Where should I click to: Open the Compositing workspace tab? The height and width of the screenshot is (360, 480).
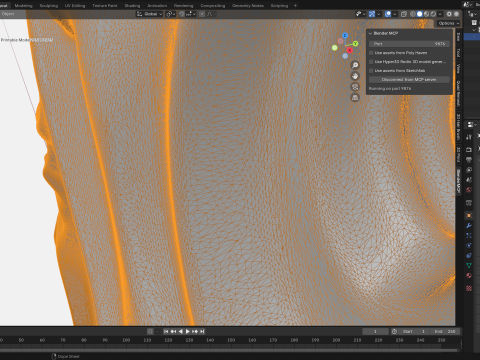pyautogui.click(x=213, y=6)
